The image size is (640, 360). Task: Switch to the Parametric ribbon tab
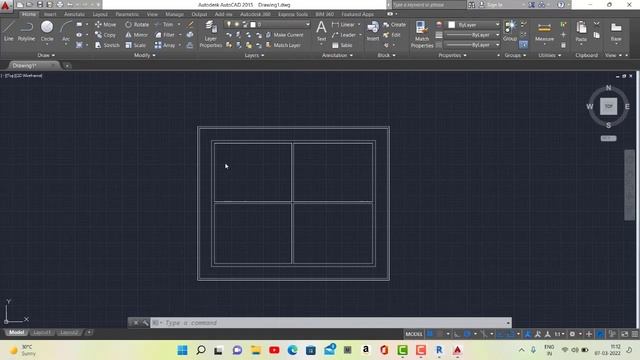[127, 14]
